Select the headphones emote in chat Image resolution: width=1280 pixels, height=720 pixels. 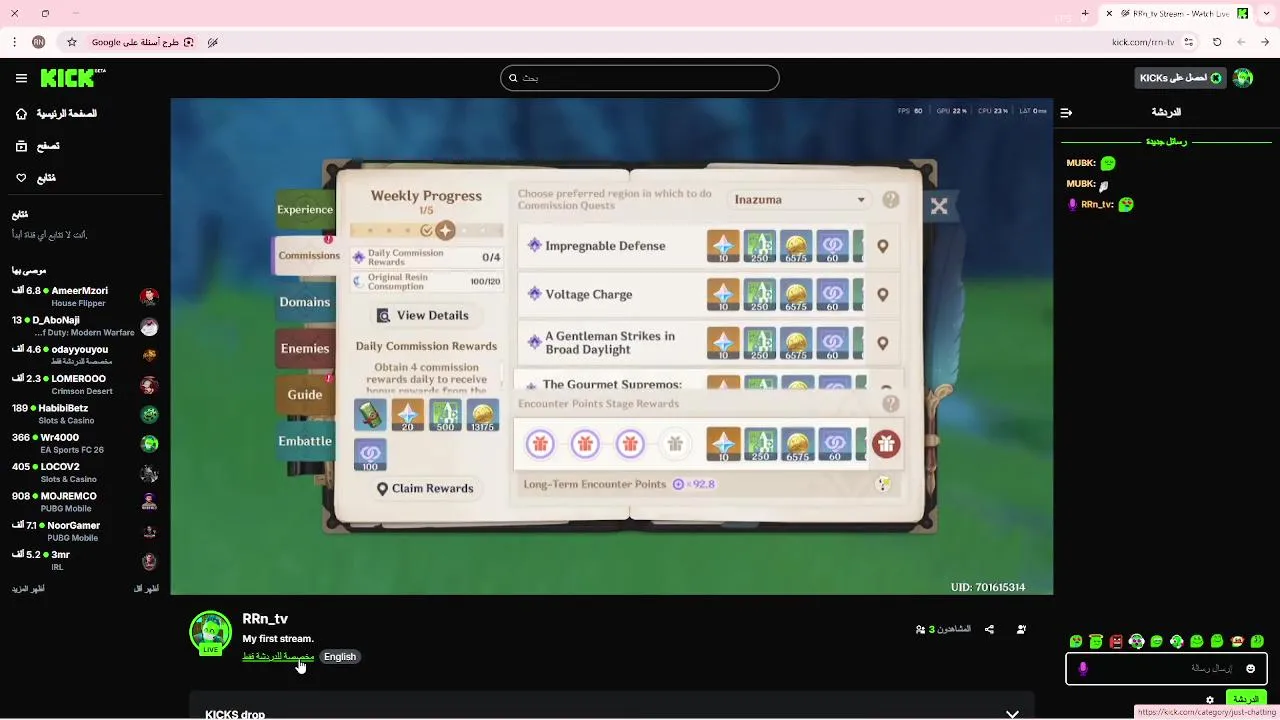[x=1136, y=641]
